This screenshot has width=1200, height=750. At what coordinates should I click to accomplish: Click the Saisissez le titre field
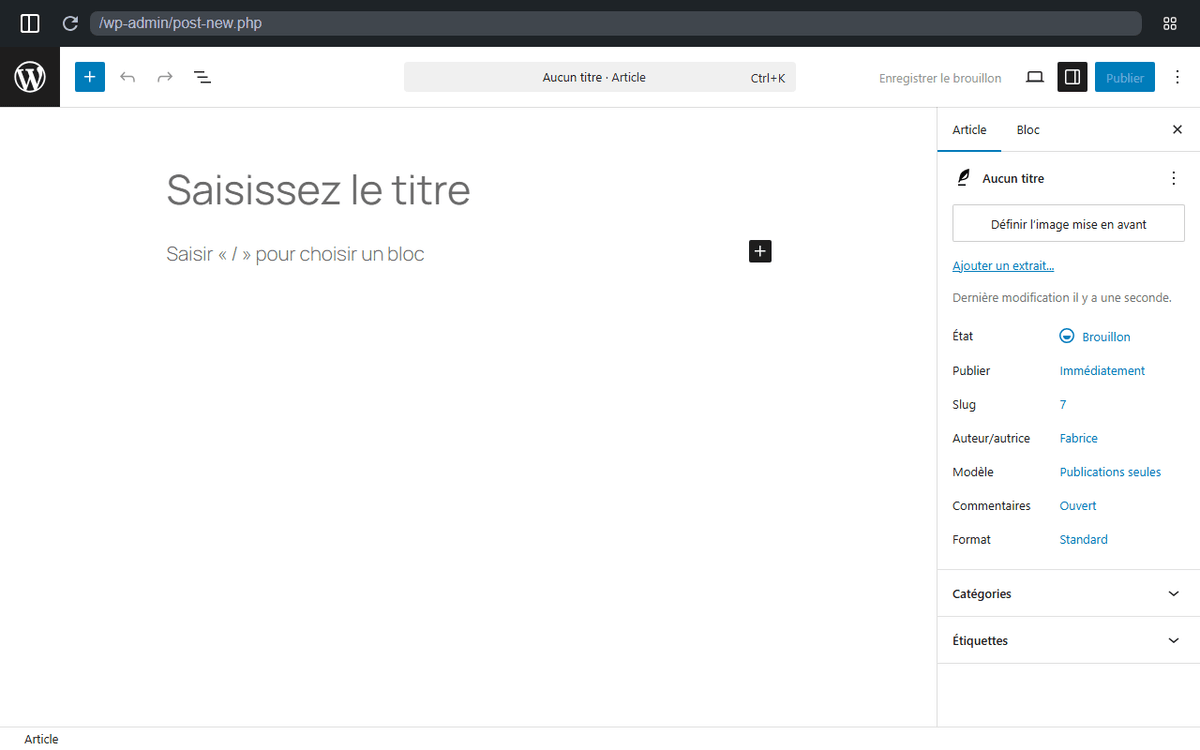[318, 190]
